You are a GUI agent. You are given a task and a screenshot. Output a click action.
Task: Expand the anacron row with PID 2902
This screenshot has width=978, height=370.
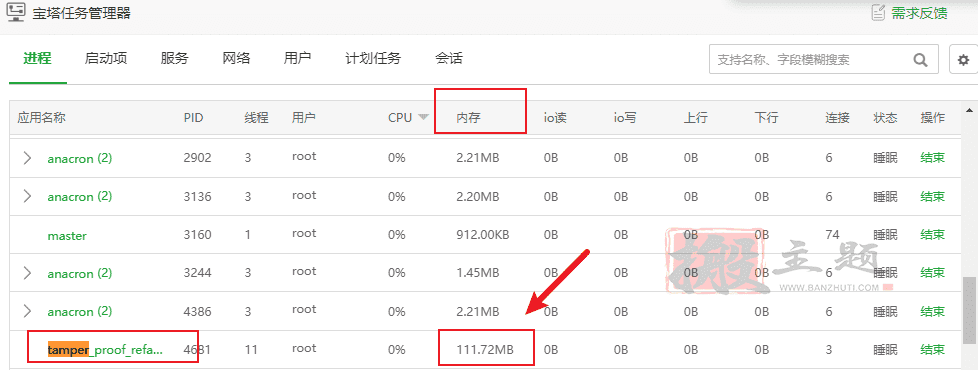(27, 158)
